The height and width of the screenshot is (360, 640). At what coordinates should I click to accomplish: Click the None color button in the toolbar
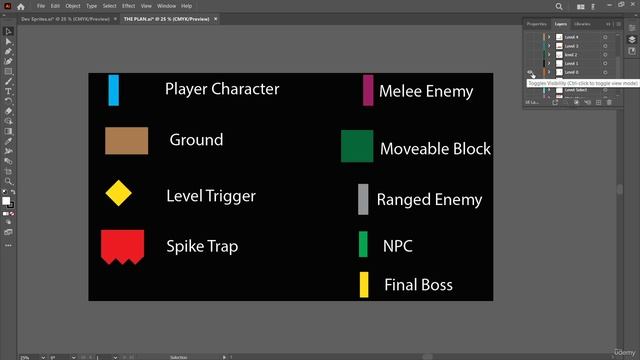point(12,213)
